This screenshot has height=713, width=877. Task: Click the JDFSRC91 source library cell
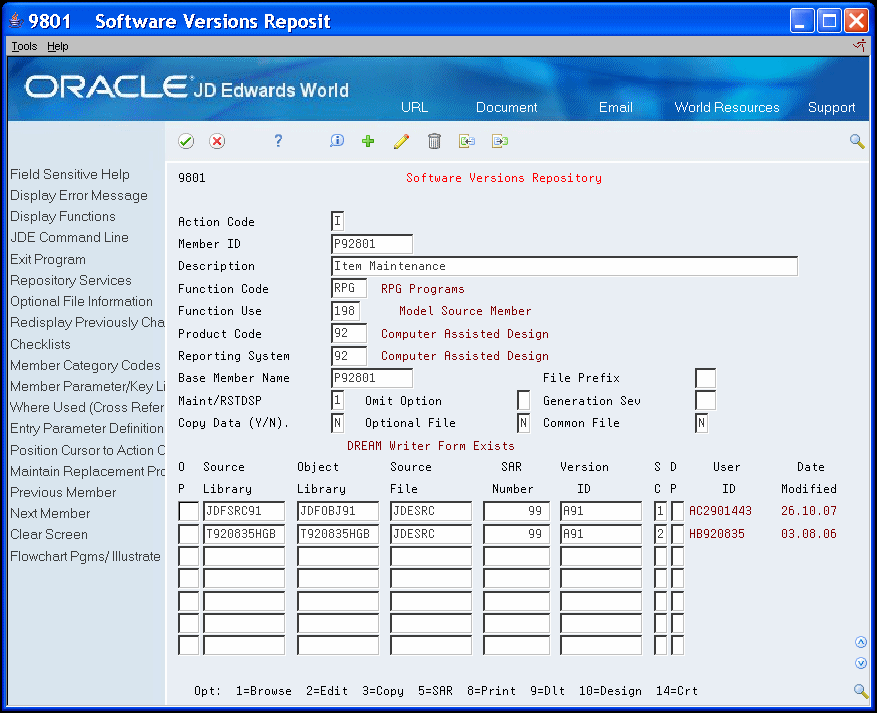tap(244, 511)
